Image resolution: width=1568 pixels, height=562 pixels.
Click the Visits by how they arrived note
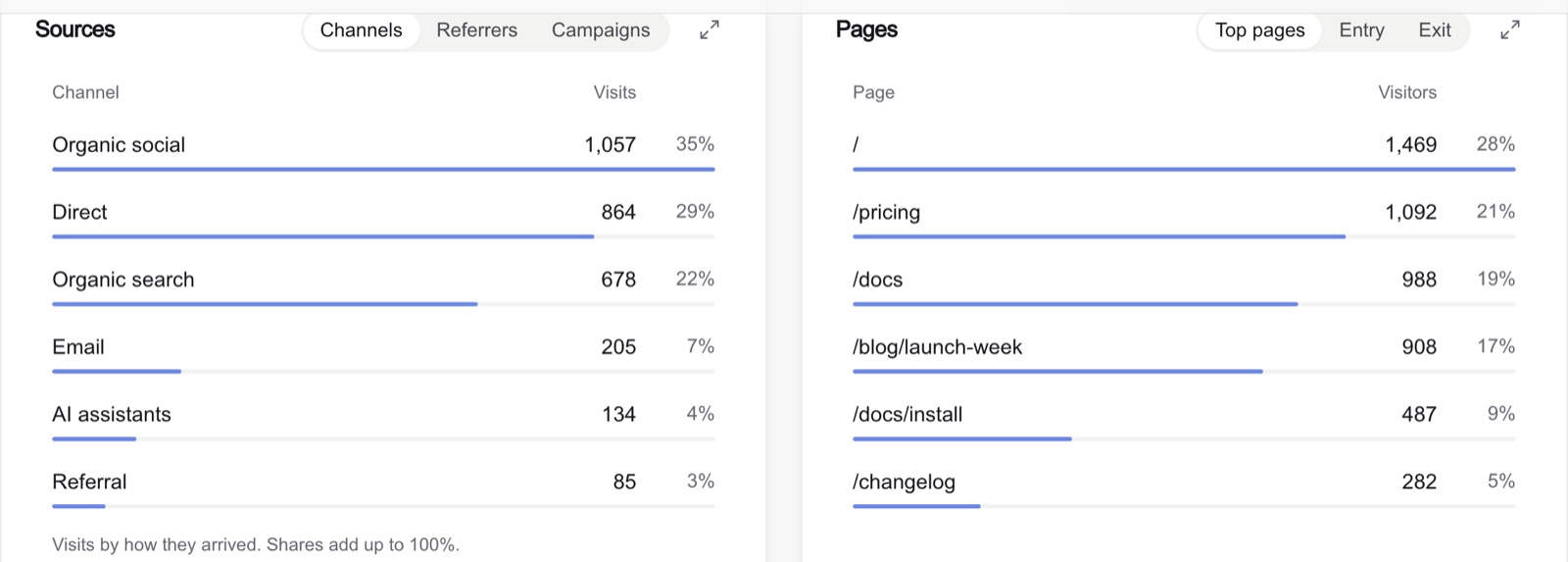[256, 544]
